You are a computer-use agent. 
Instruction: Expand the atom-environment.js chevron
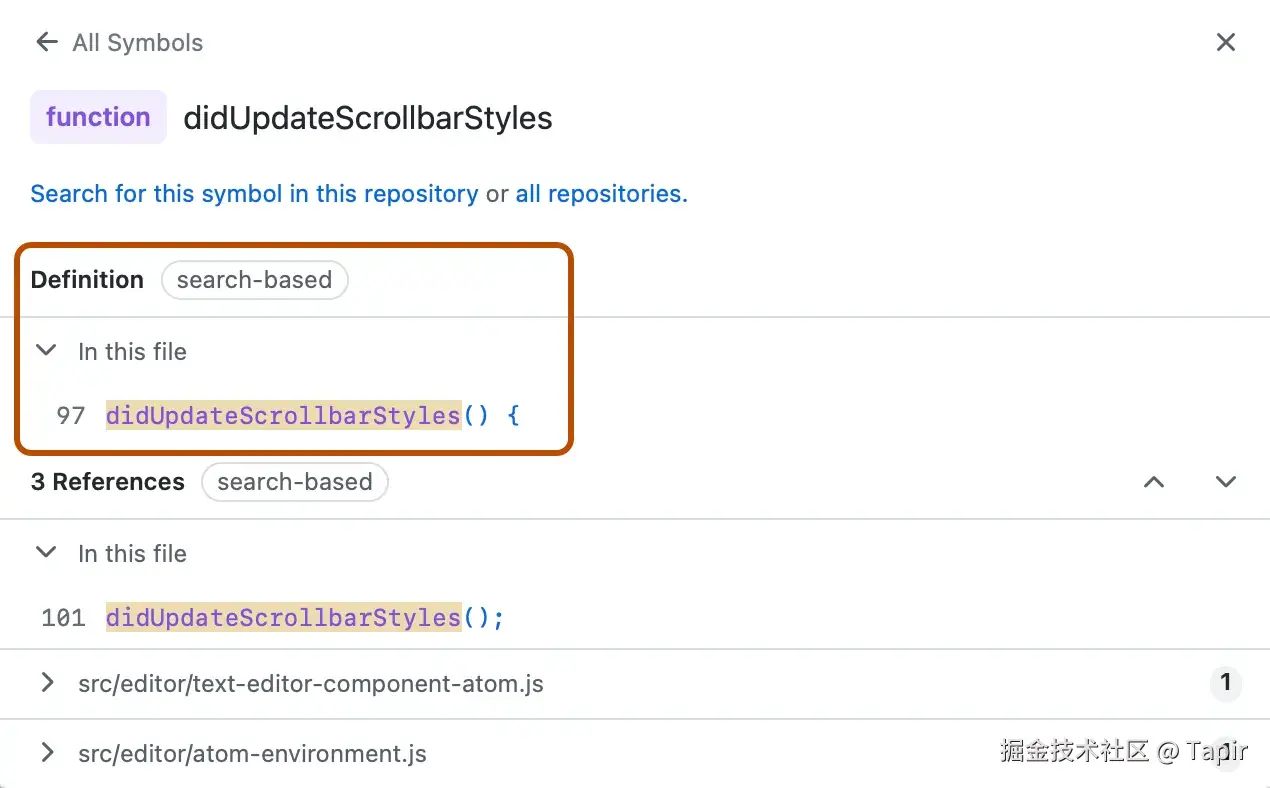click(46, 753)
